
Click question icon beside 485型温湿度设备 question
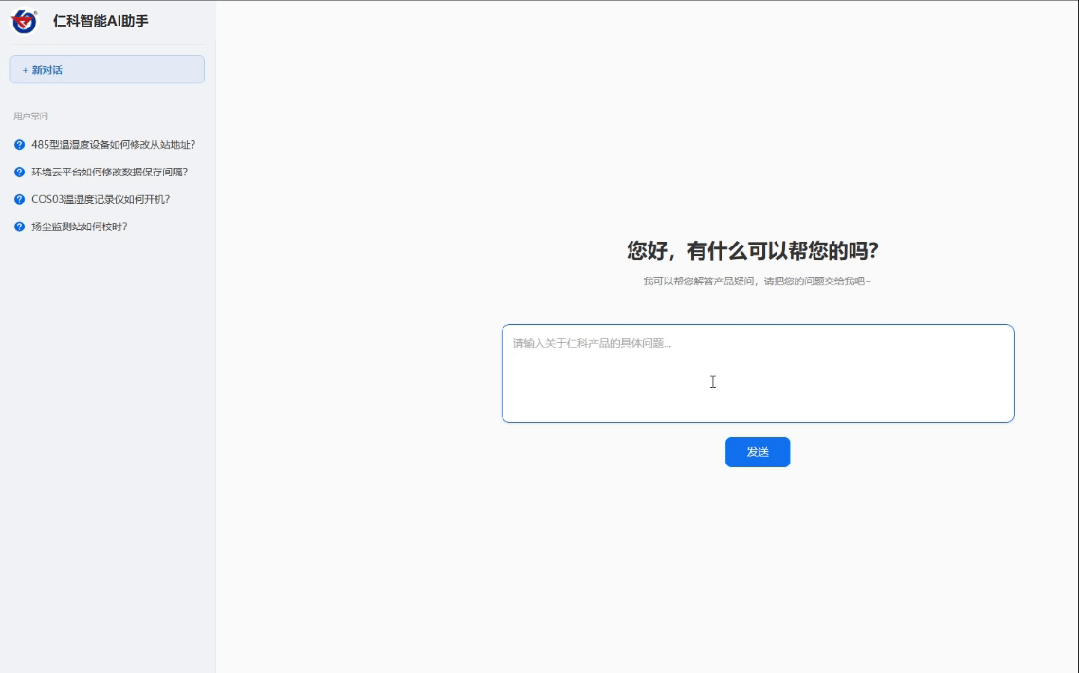click(x=19, y=145)
